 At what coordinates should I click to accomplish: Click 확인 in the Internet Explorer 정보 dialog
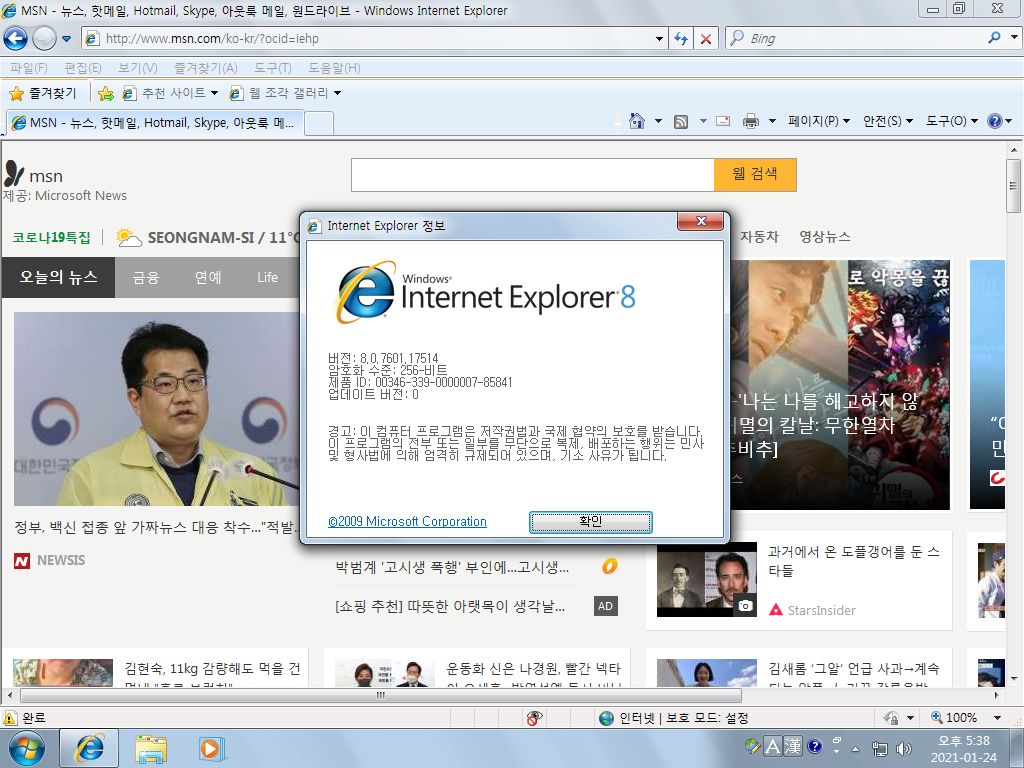[x=590, y=522]
